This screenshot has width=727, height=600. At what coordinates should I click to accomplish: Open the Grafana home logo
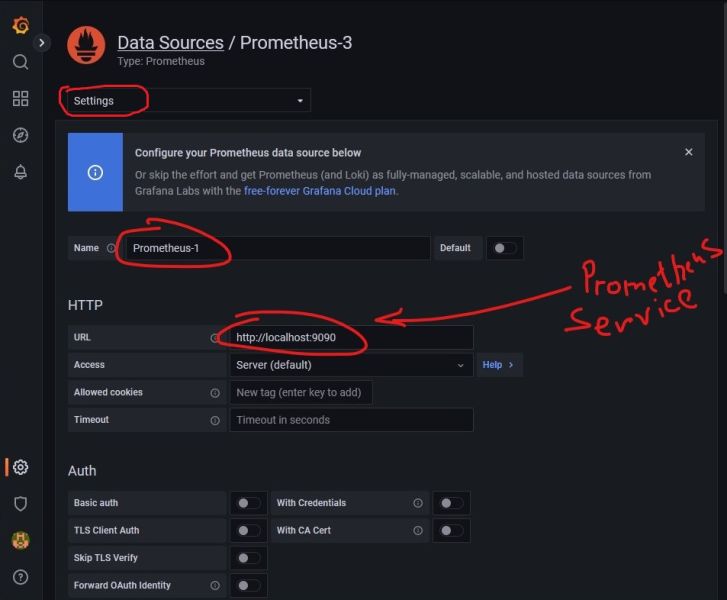point(21,26)
